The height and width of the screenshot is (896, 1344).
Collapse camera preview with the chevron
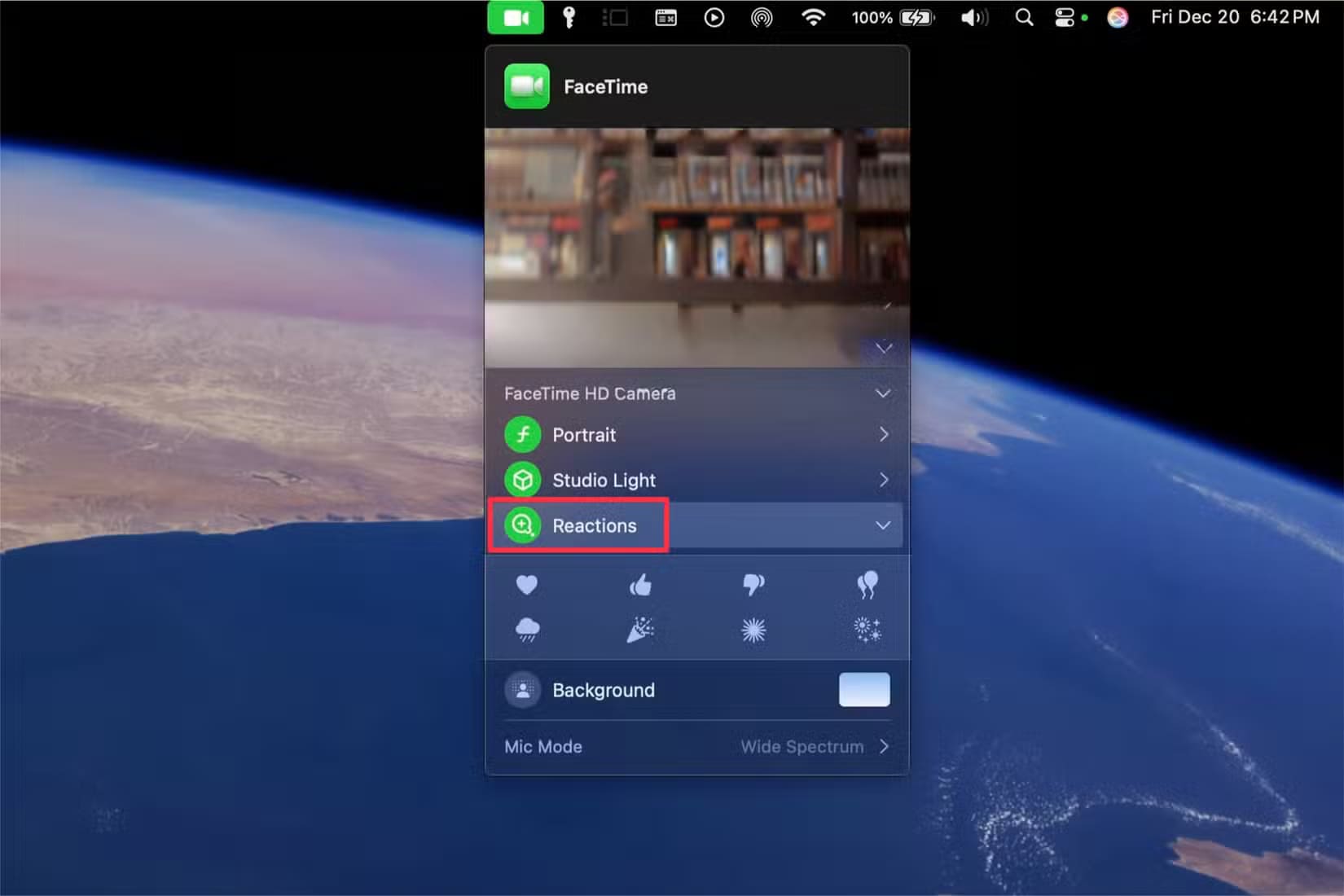[x=884, y=348]
